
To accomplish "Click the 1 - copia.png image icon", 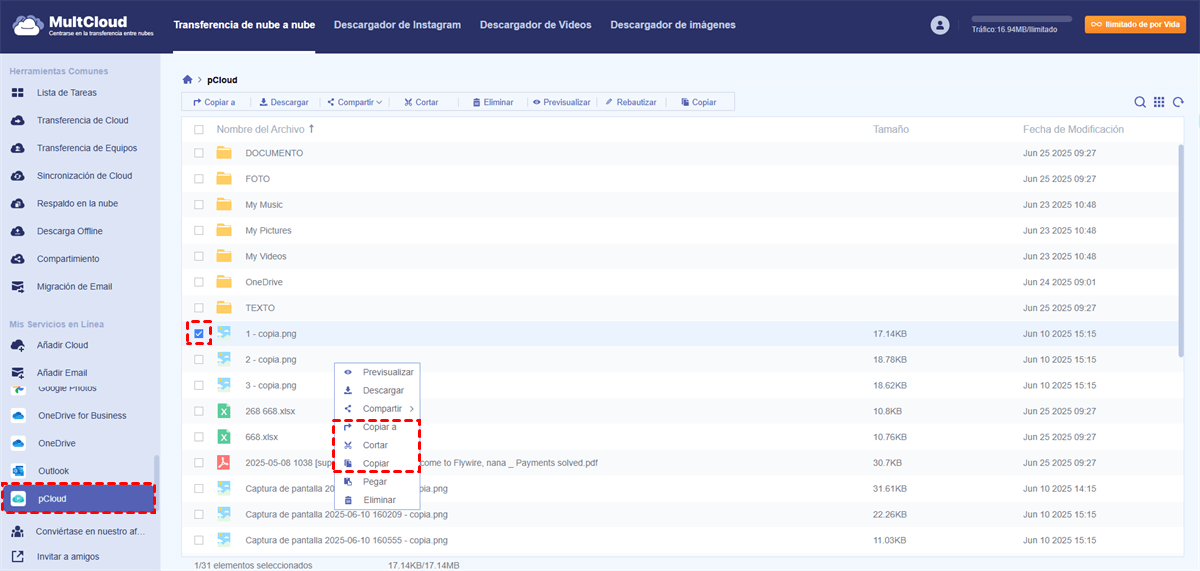I will [x=224, y=333].
